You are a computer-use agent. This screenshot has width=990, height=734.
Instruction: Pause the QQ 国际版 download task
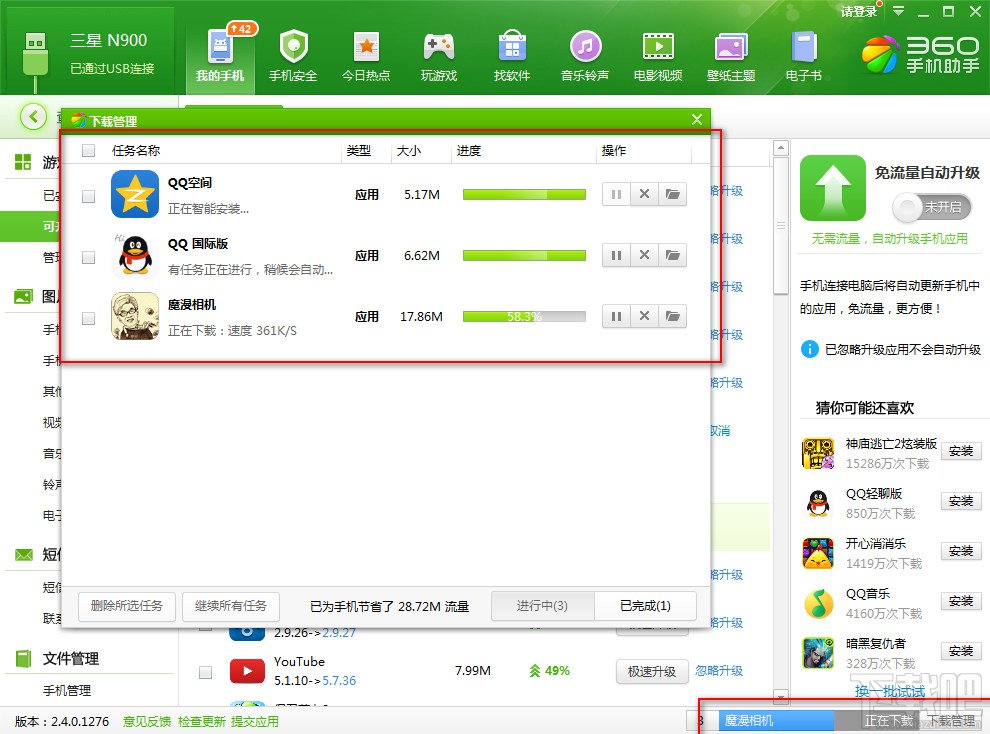[616, 256]
